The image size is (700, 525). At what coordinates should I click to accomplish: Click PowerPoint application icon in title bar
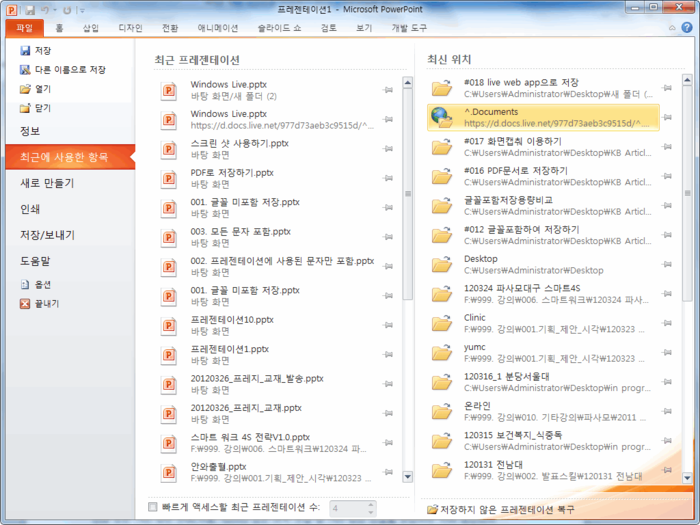tap(11, 10)
